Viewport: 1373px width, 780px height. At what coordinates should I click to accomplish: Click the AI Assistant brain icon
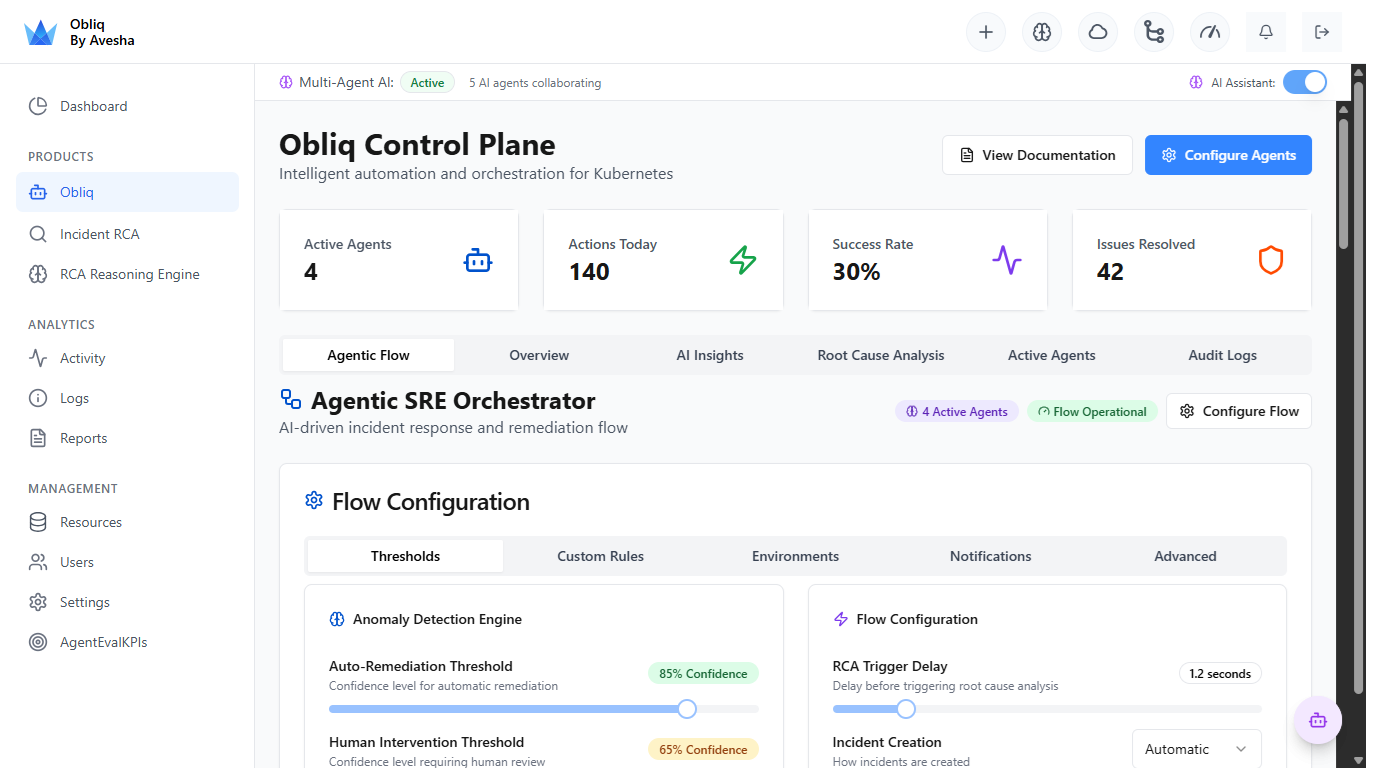(x=1196, y=82)
